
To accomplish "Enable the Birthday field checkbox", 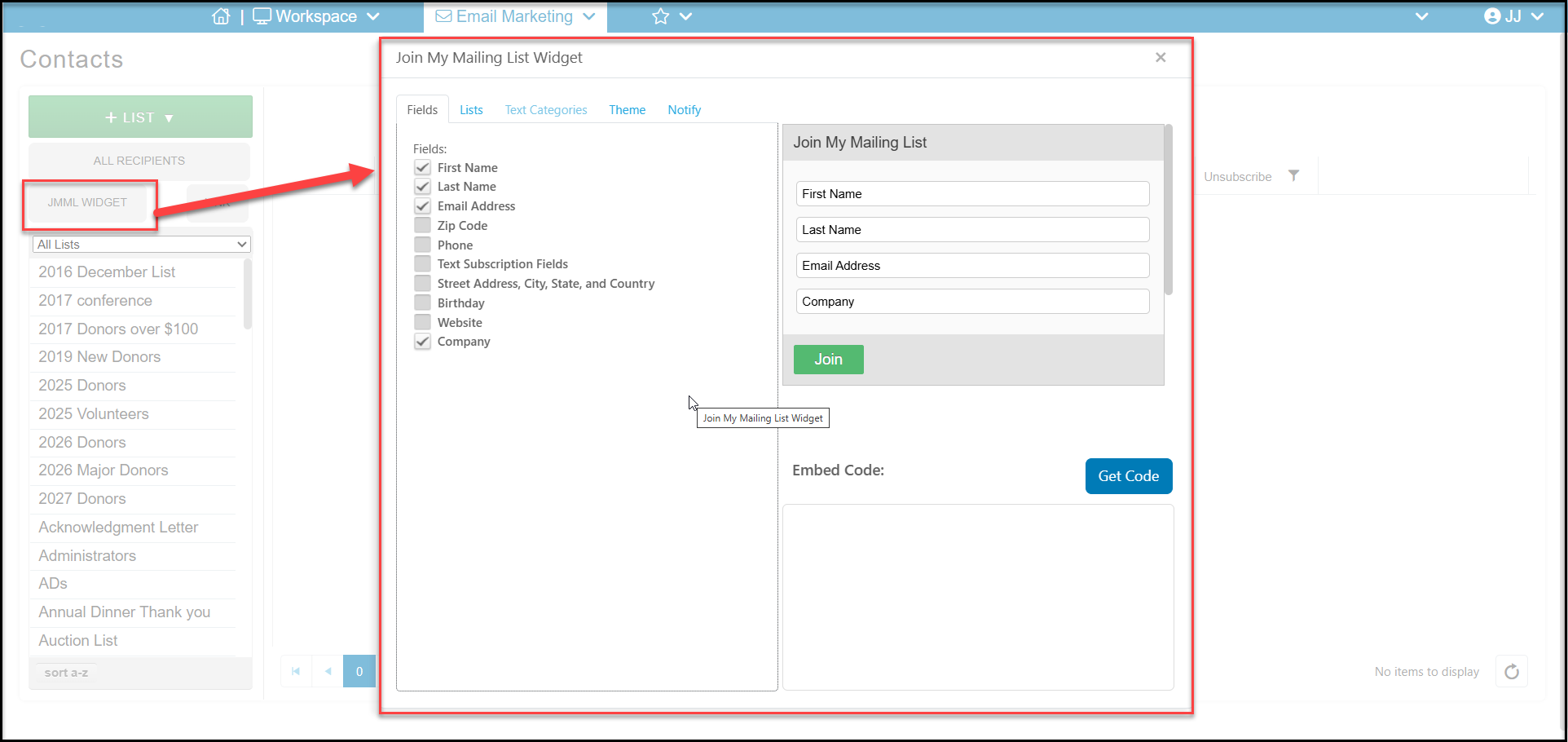I will tap(422, 303).
